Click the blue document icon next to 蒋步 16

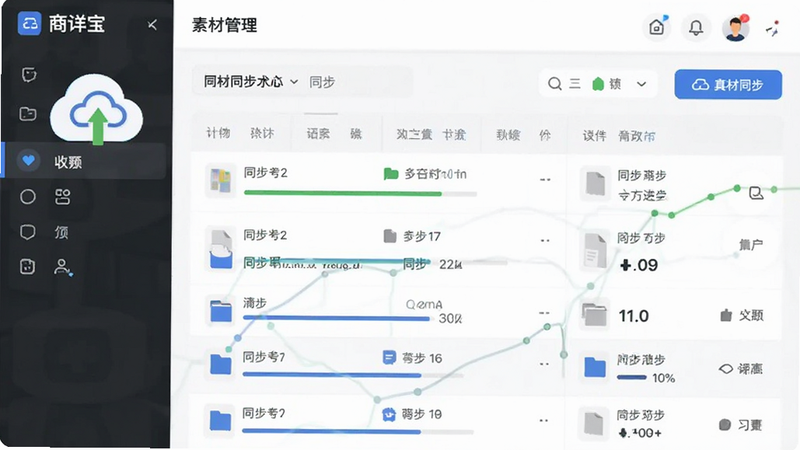pos(389,357)
